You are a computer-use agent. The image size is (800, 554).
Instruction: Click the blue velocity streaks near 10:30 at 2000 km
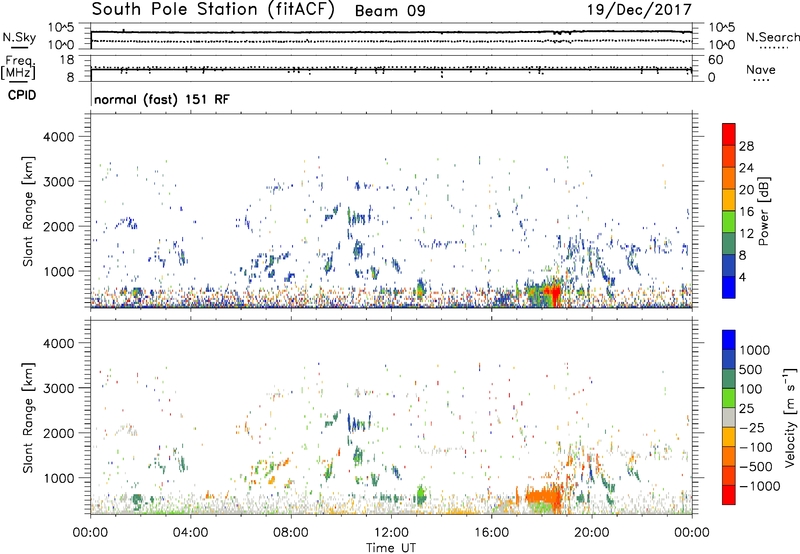(357, 423)
